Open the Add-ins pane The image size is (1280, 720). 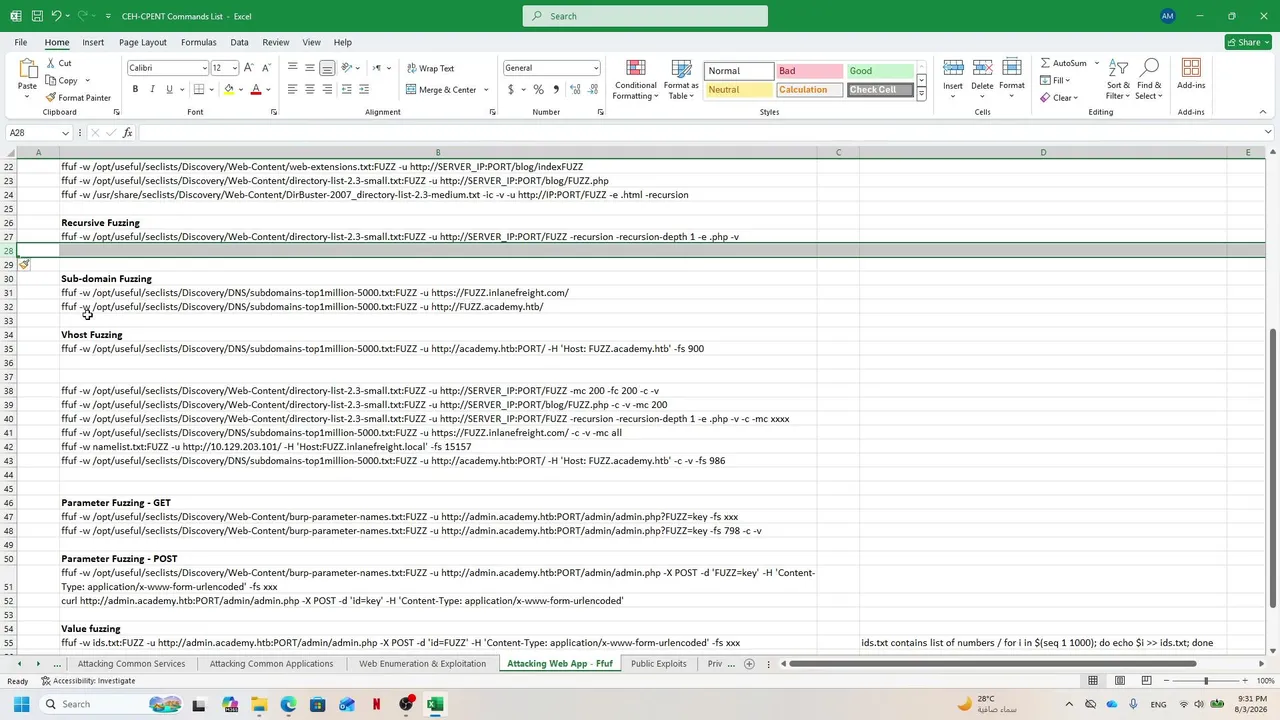coord(1191,75)
